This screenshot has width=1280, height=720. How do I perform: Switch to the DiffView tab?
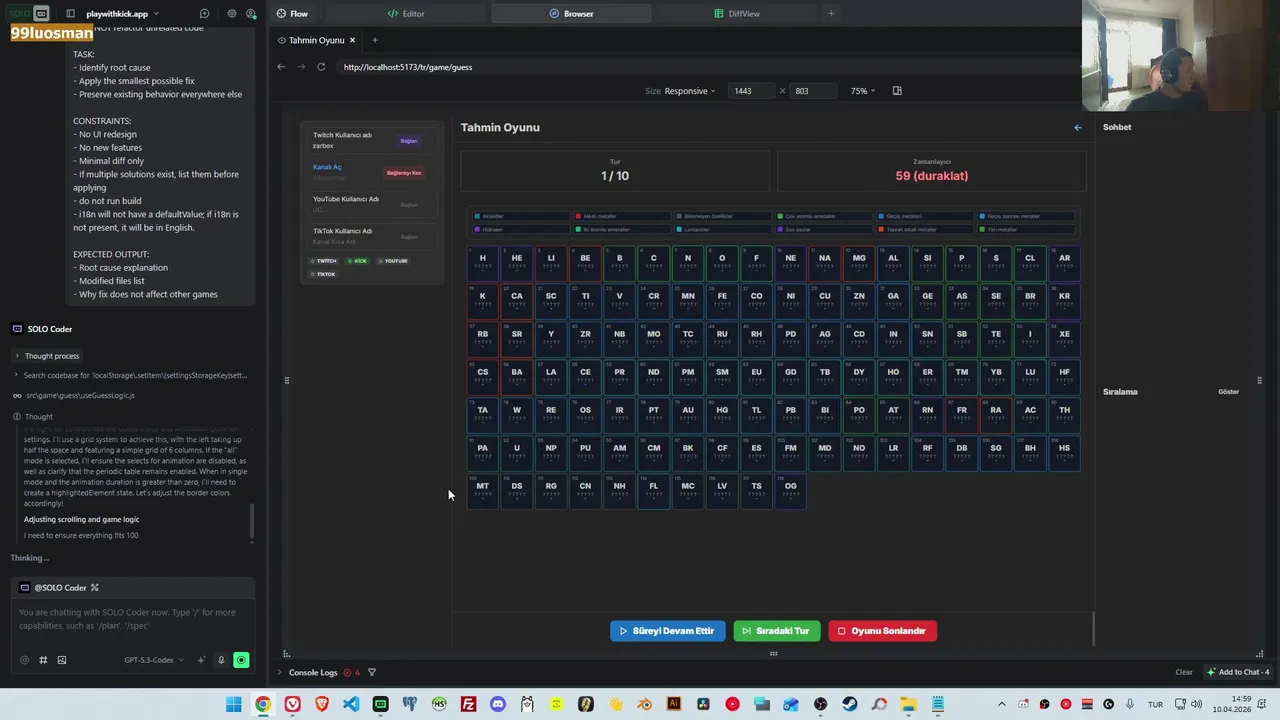(737, 14)
